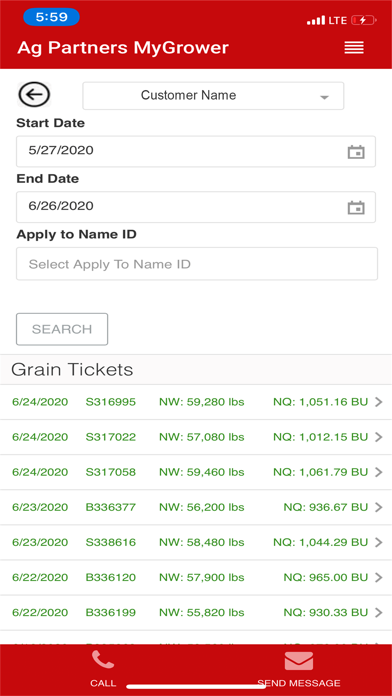Tap the Send Message envelope icon
The width and height of the screenshot is (392, 696).
pyautogui.click(x=299, y=661)
